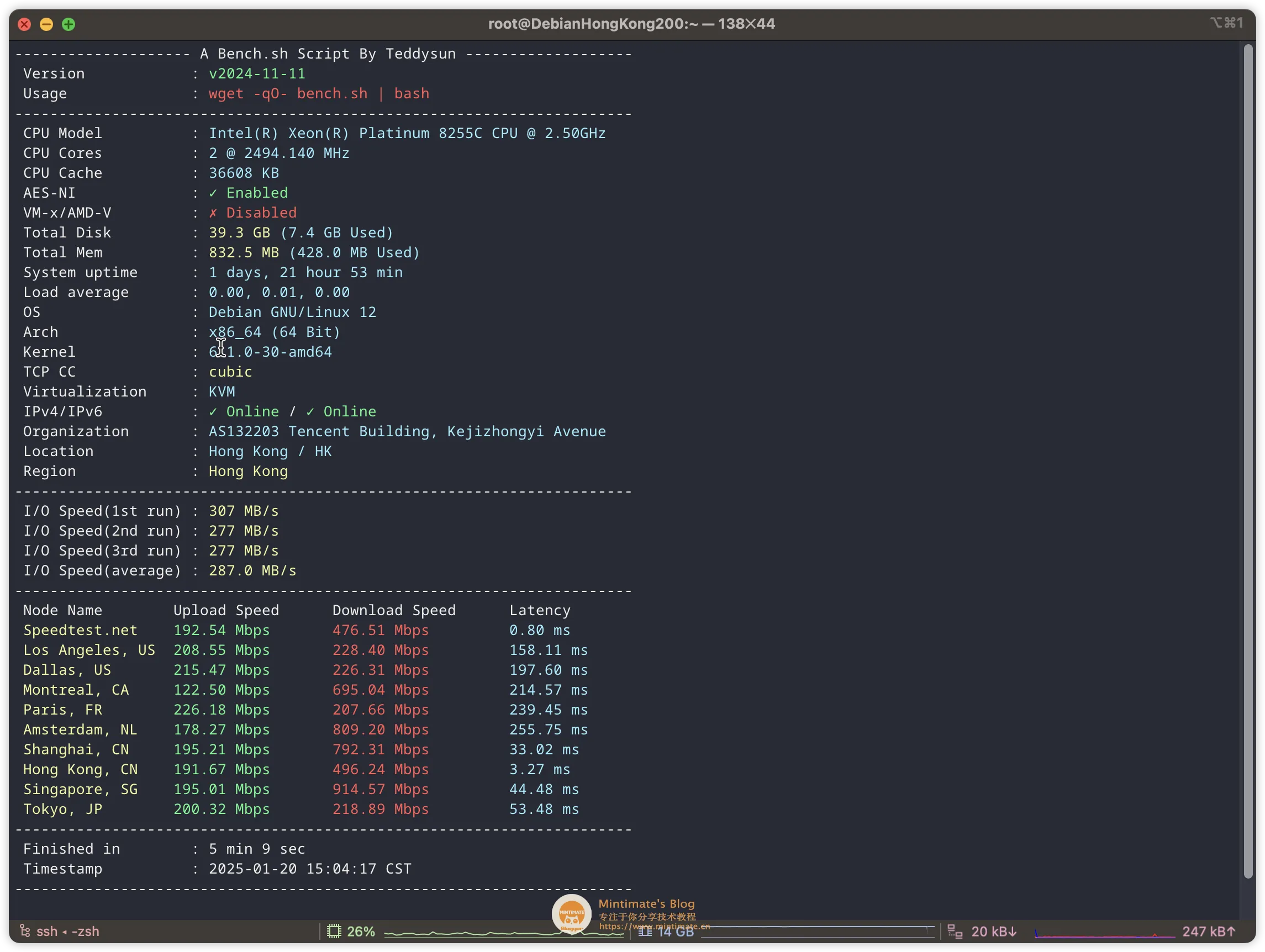The height and width of the screenshot is (952, 1265).
Task: Click the job icon beside ssh -zsh
Action: [x=25, y=931]
